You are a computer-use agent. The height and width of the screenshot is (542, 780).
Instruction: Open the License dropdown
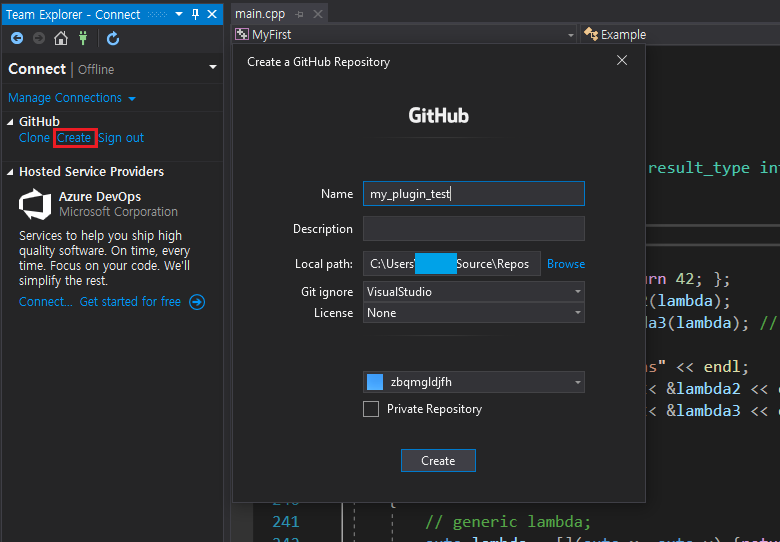pos(474,313)
